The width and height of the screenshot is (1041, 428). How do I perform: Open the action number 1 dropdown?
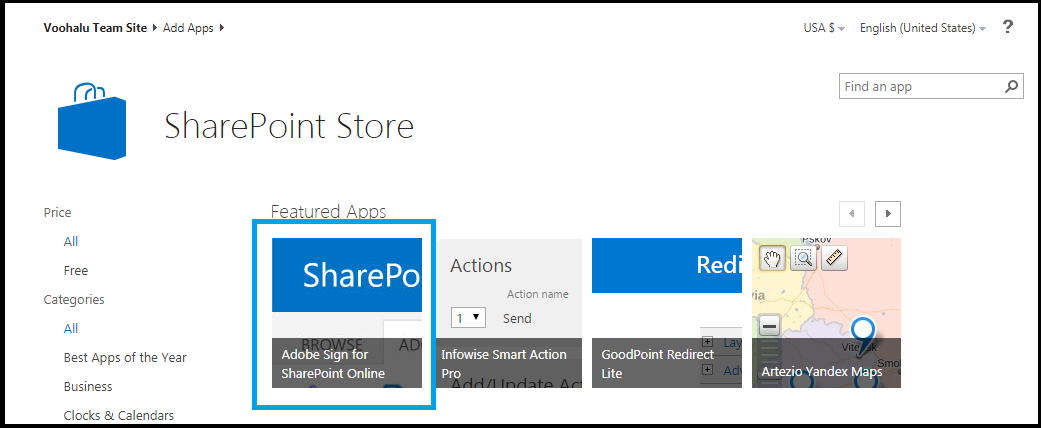coord(468,318)
